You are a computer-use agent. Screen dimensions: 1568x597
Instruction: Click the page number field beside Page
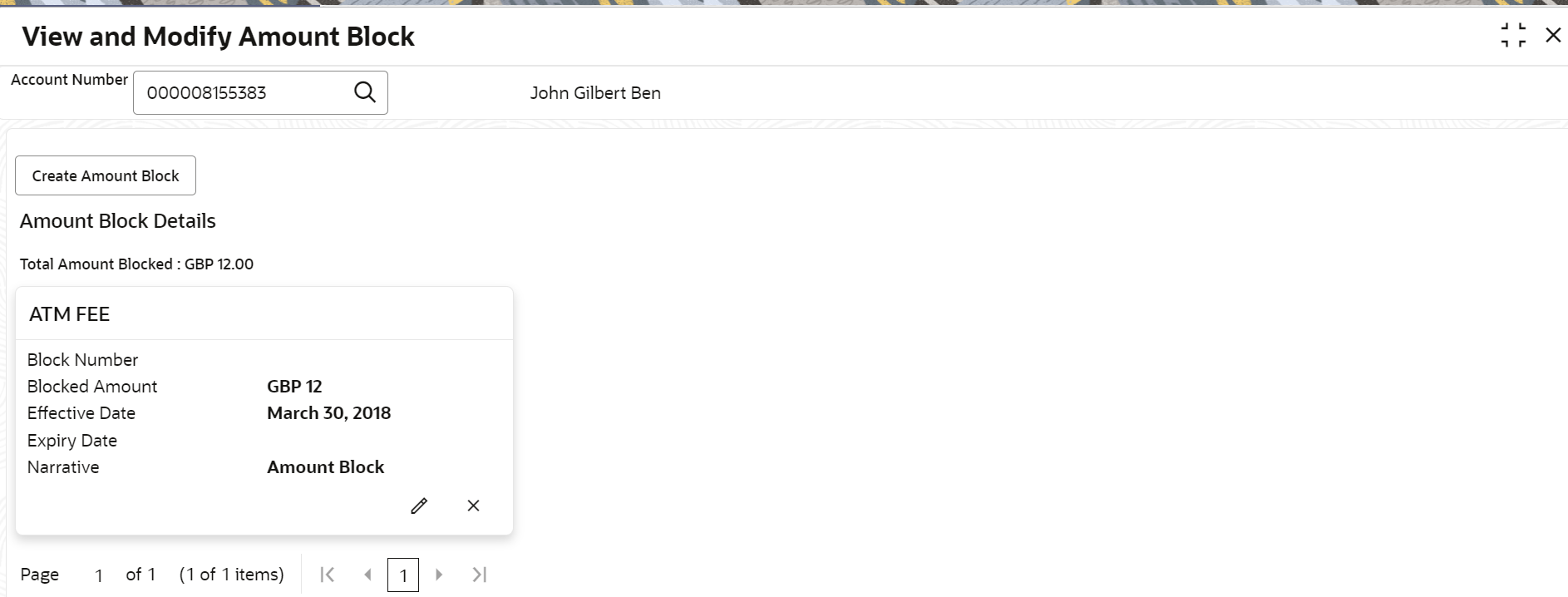99,575
